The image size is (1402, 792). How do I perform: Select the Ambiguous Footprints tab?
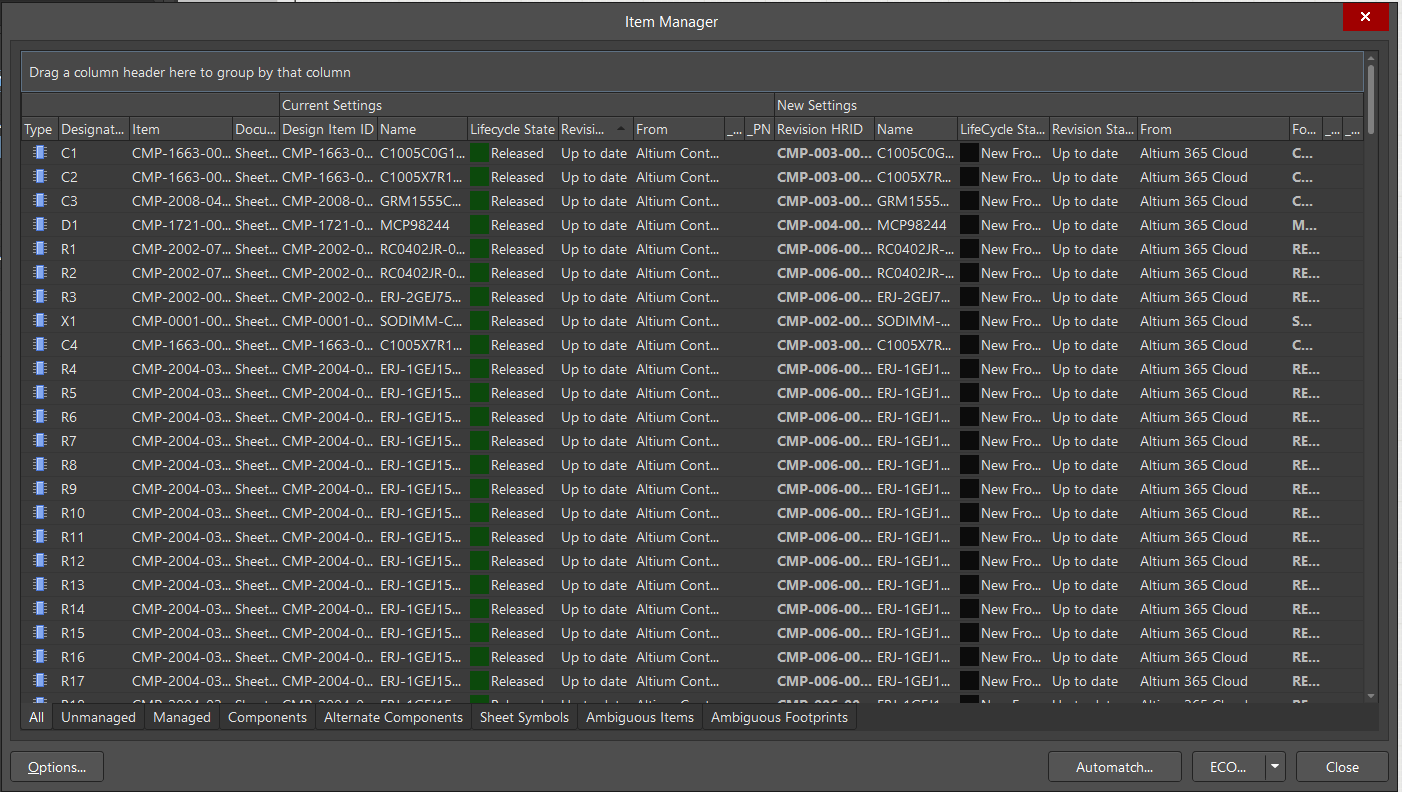[780, 717]
